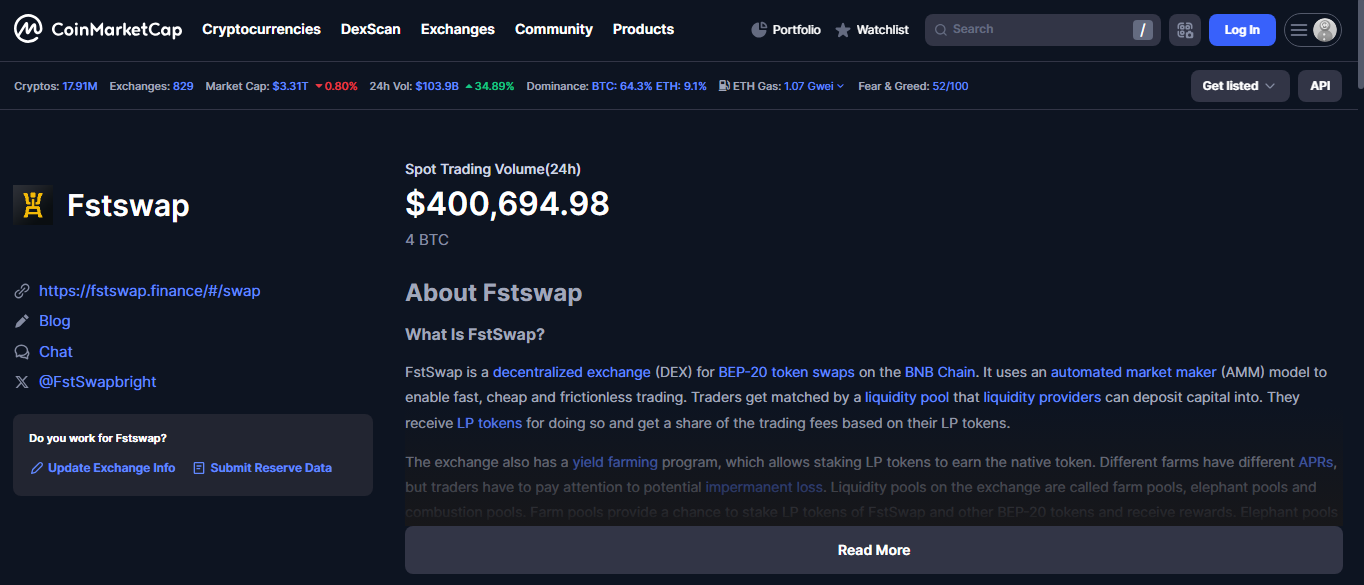Open the yield farming link
1364x585 pixels.
(615, 462)
